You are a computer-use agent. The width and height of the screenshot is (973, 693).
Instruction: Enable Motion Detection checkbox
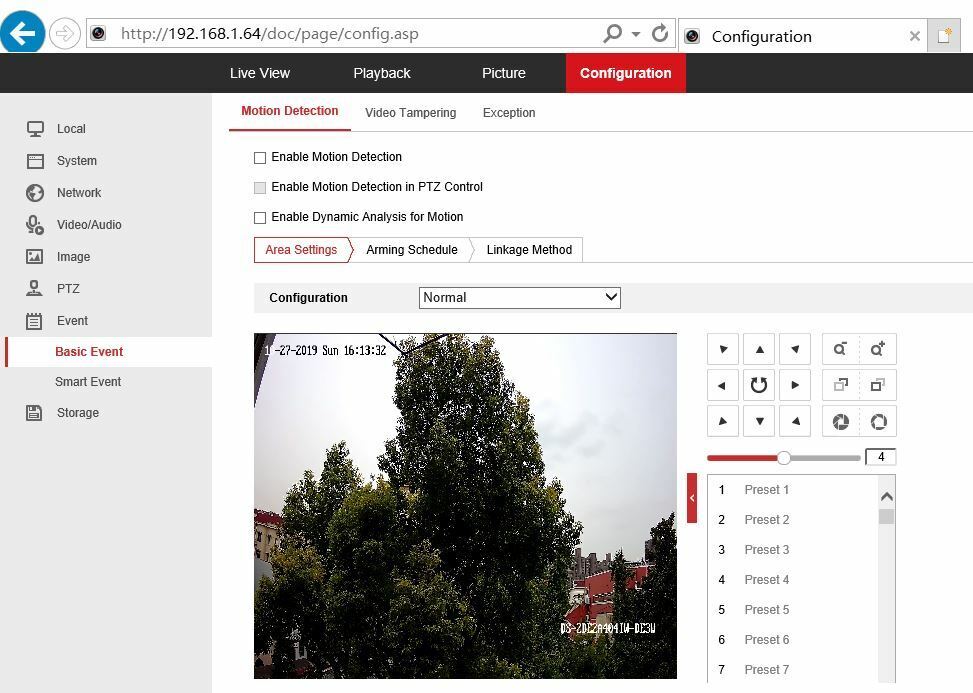[260, 158]
